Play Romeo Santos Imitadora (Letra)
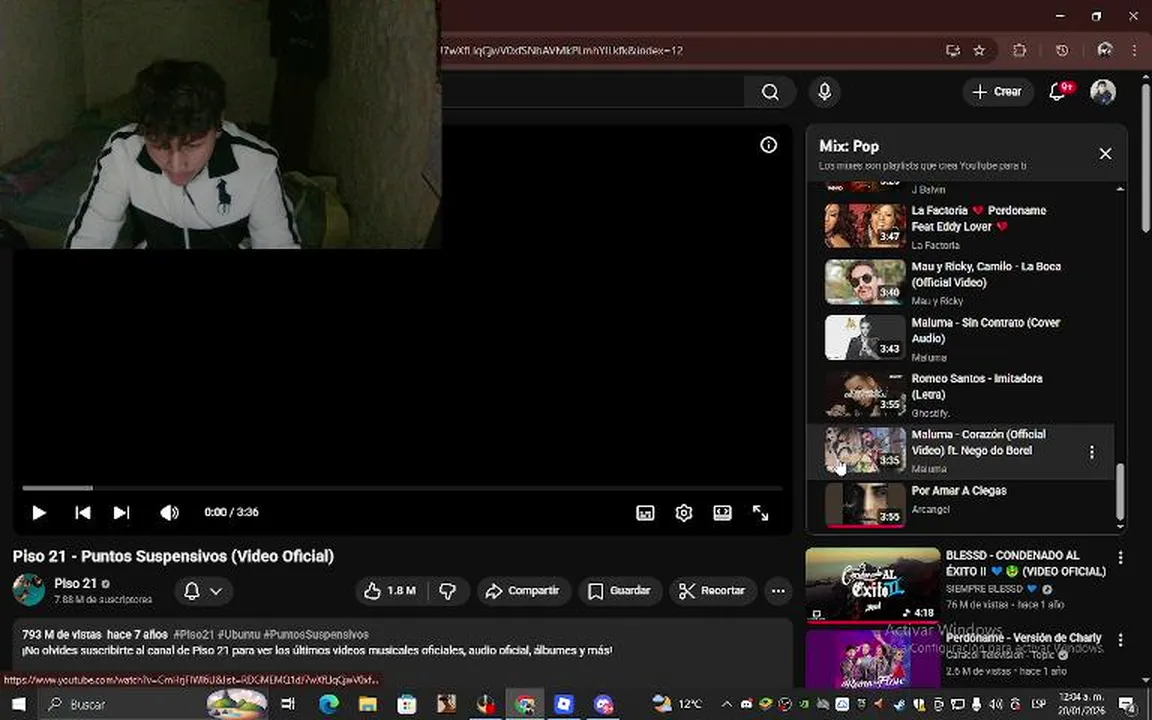 pos(962,395)
